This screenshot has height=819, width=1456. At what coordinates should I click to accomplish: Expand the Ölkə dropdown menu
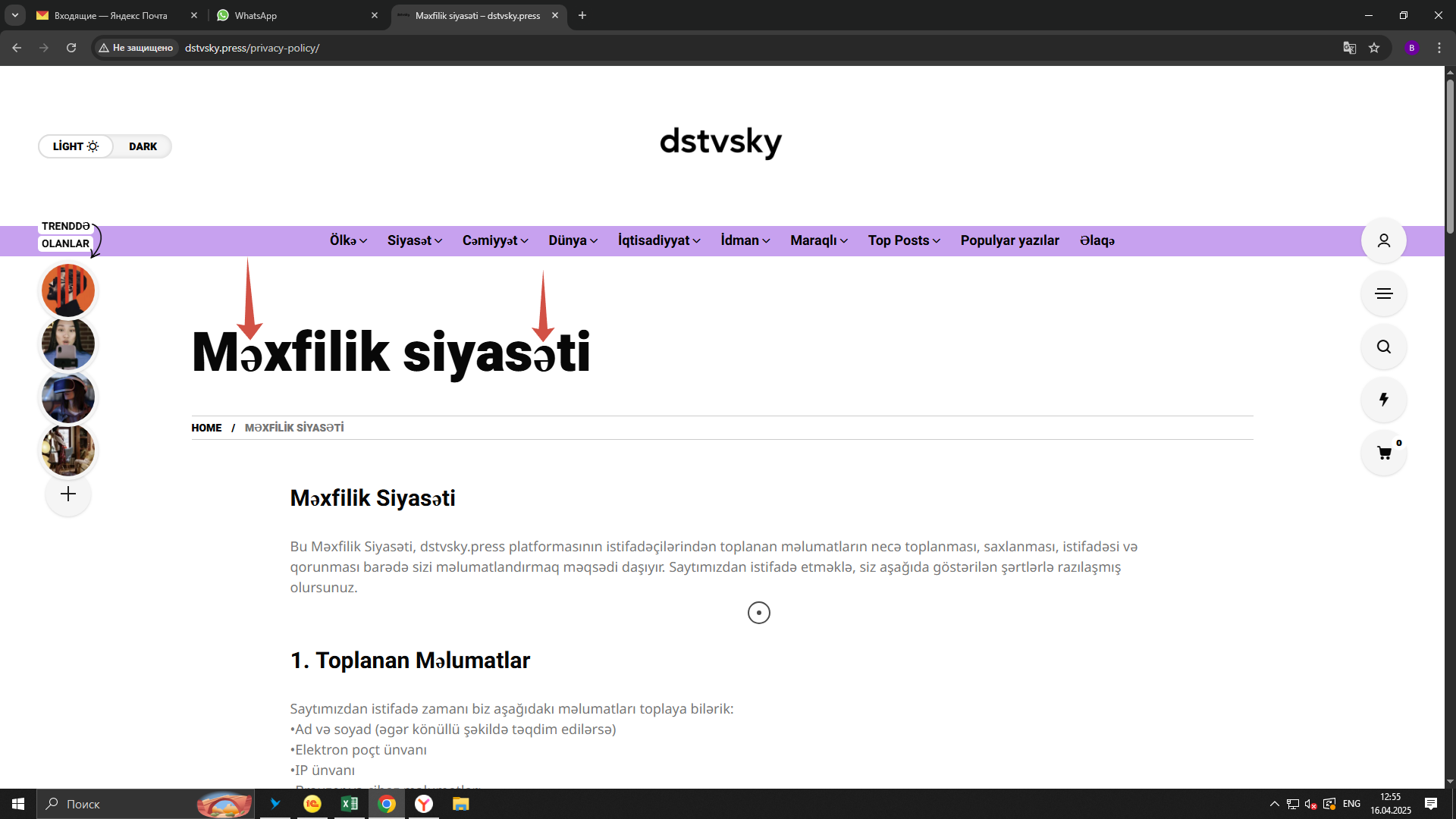(348, 240)
